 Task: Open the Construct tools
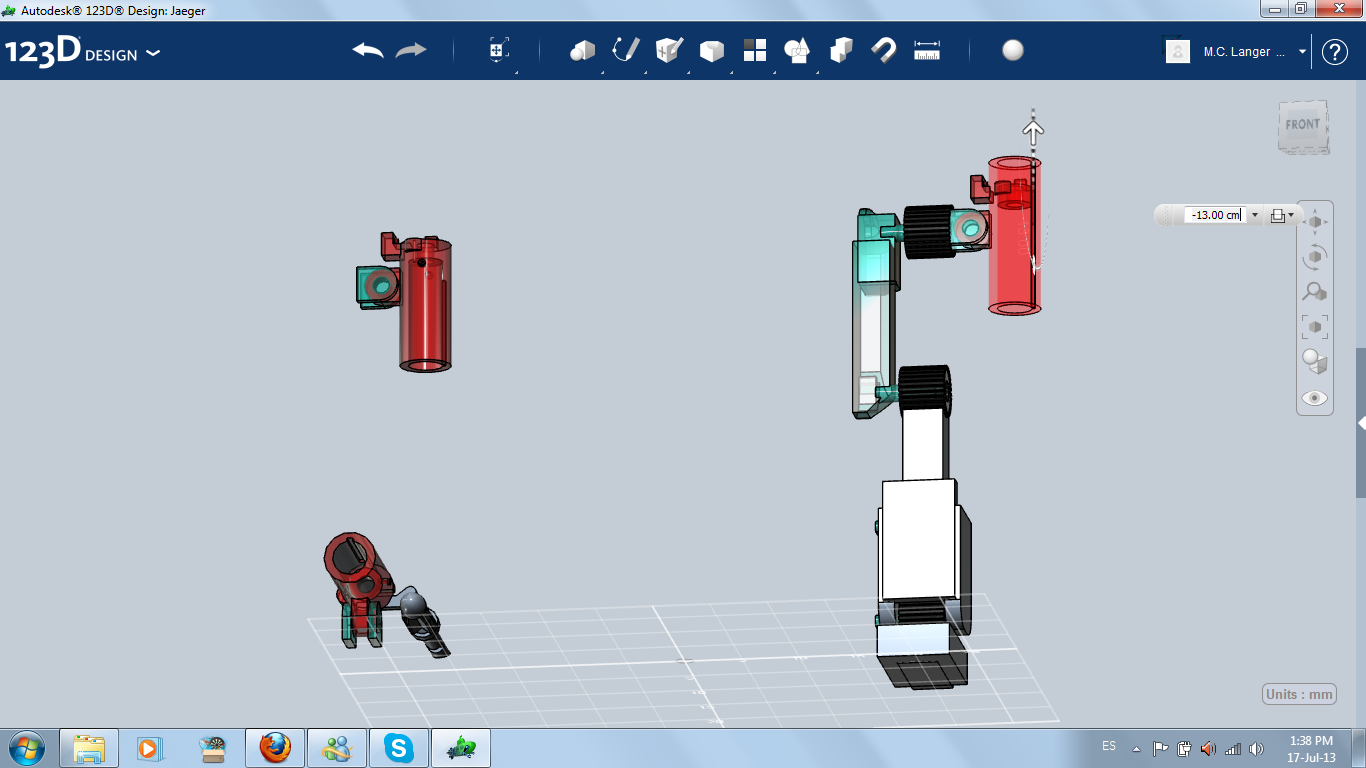[x=669, y=51]
